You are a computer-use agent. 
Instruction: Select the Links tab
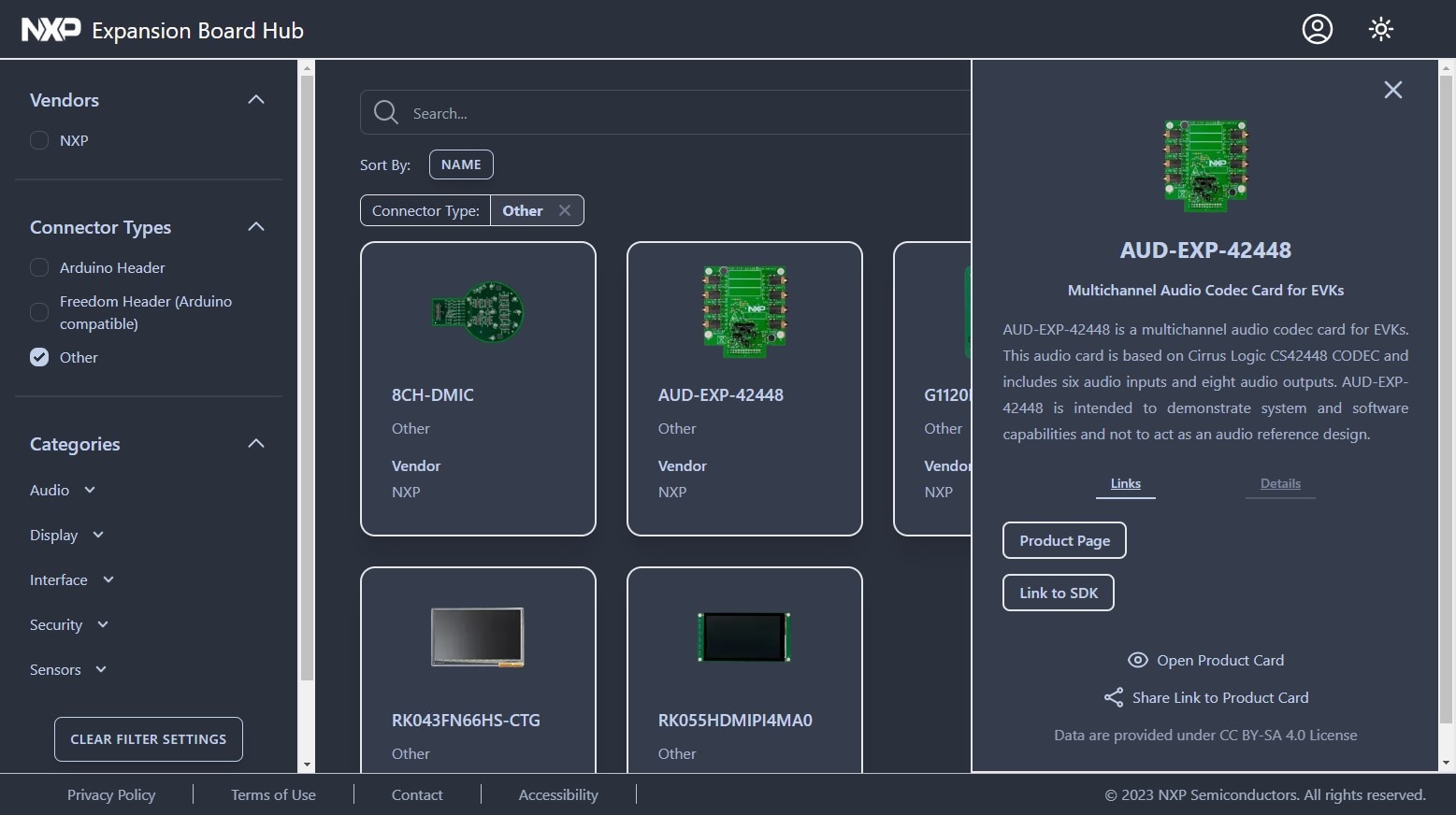click(1125, 483)
